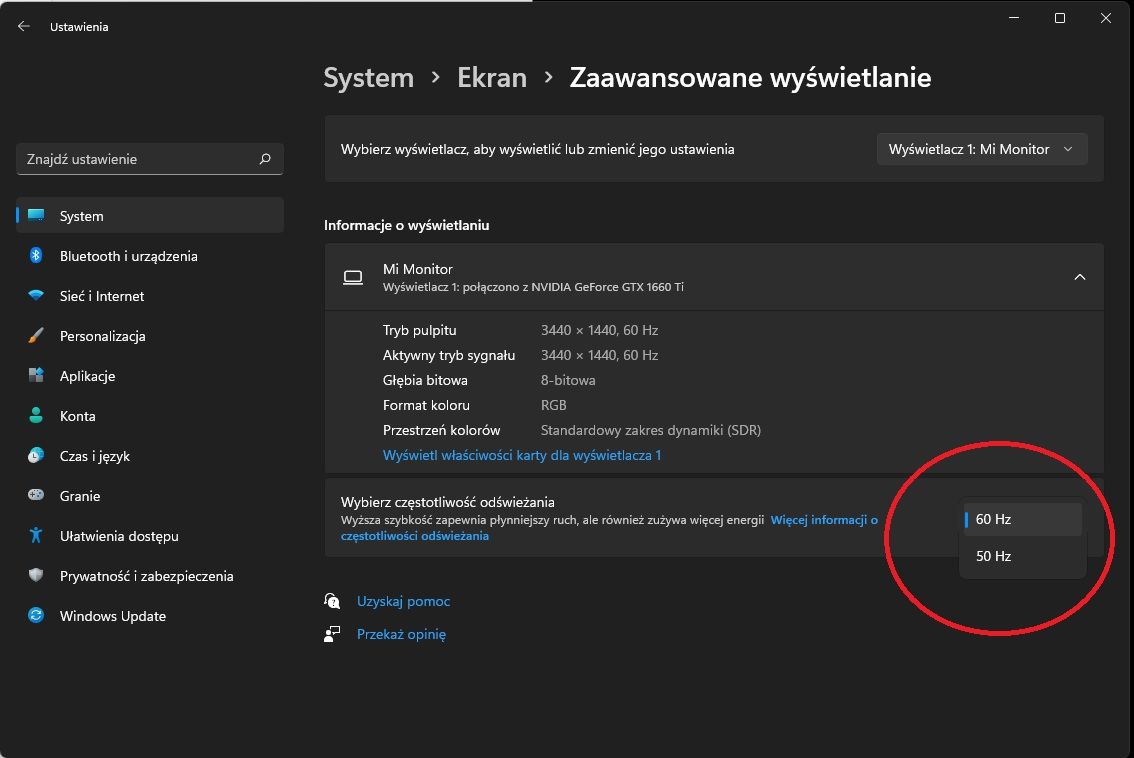Click the search magnifier icon
Screen dimensions: 1134x758
tap(265, 159)
